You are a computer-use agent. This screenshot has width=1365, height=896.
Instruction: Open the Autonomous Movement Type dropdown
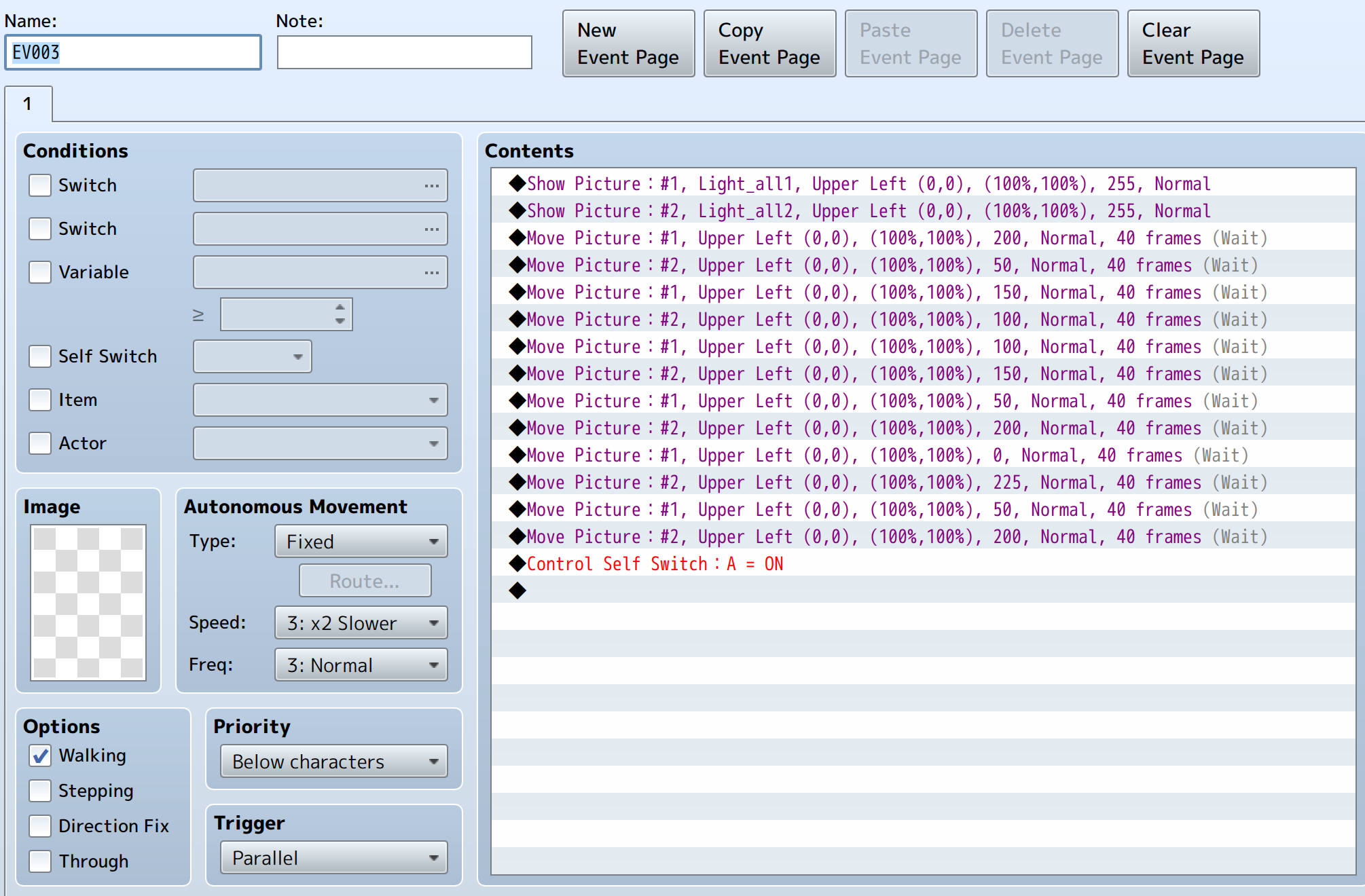click(361, 542)
